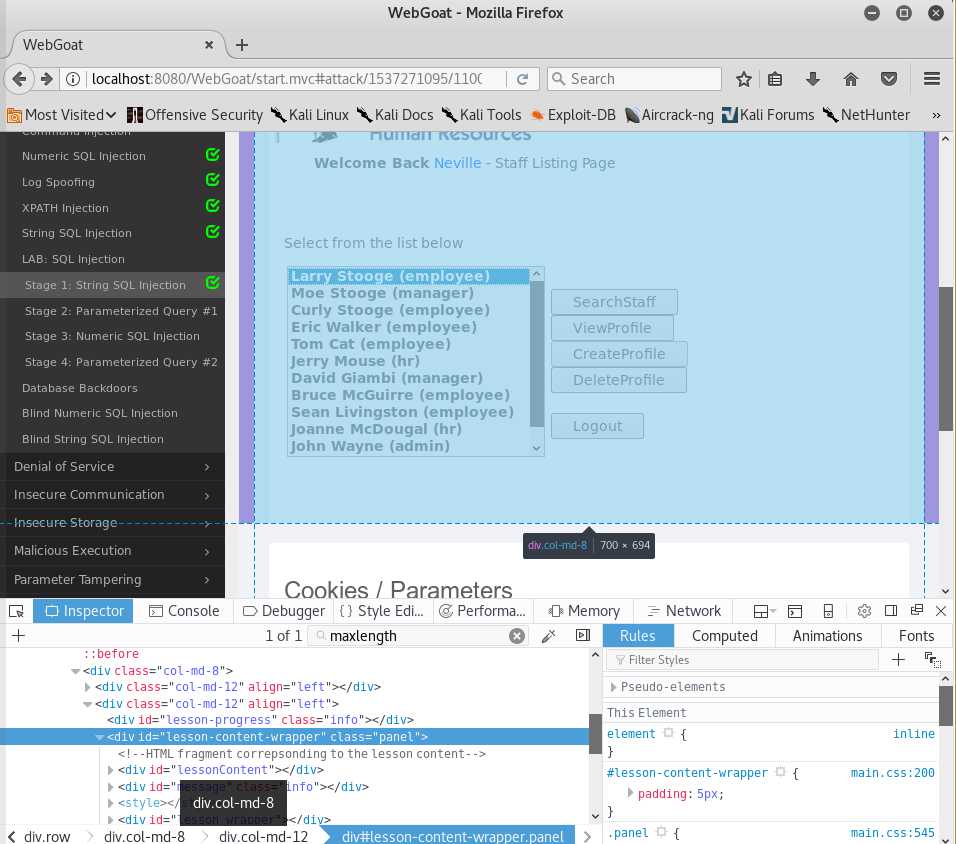Toggle Responsive Design Mode icon

[828, 611]
